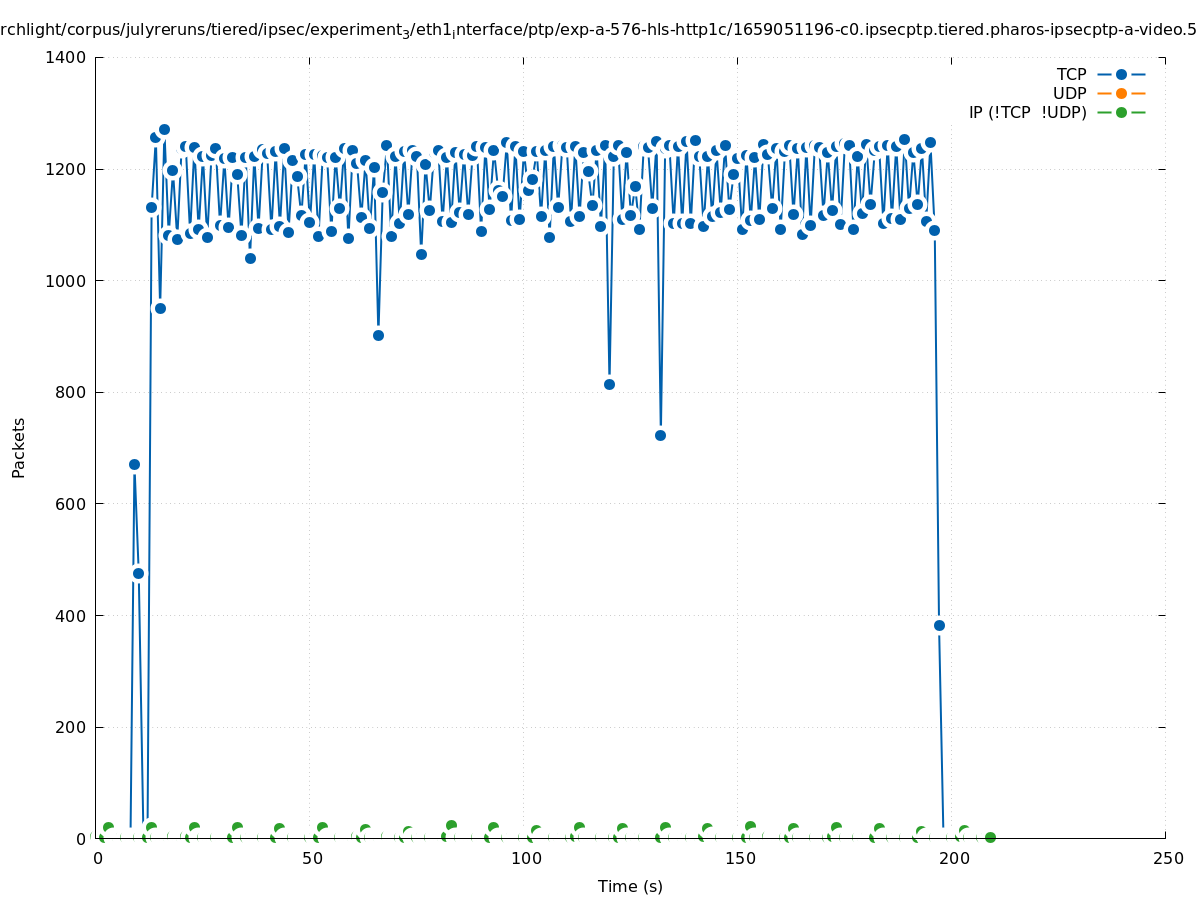
Task: Click the green IP legend marker
Action: coord(1121,112)
